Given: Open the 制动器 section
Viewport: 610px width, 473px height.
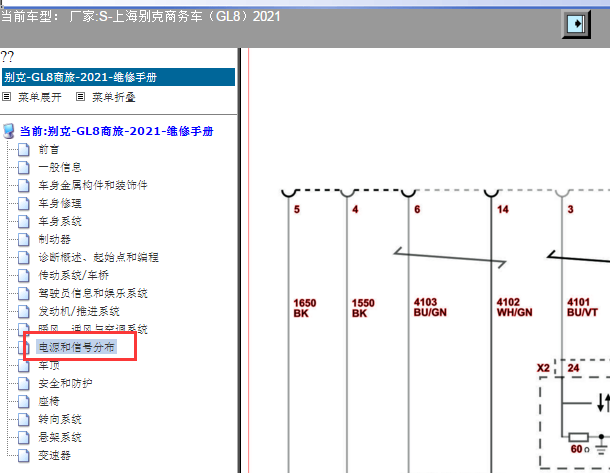Looking at the screenshot, I should [x=54, y=239].
